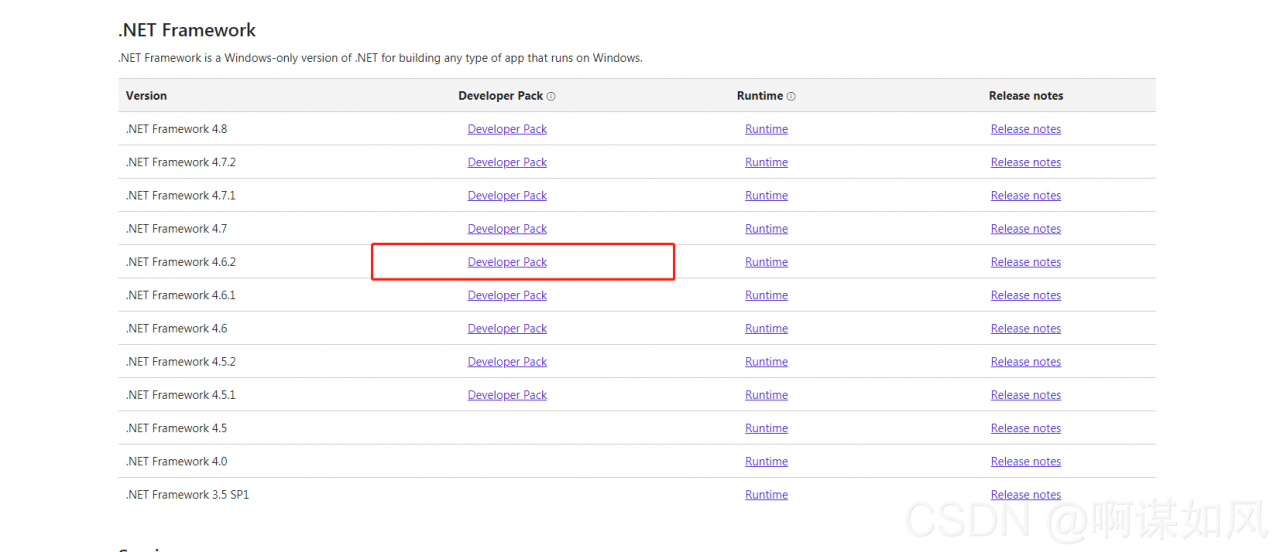Click the 'Developer Pack' column header text
1280x552 pixels.
click(500, 96)
